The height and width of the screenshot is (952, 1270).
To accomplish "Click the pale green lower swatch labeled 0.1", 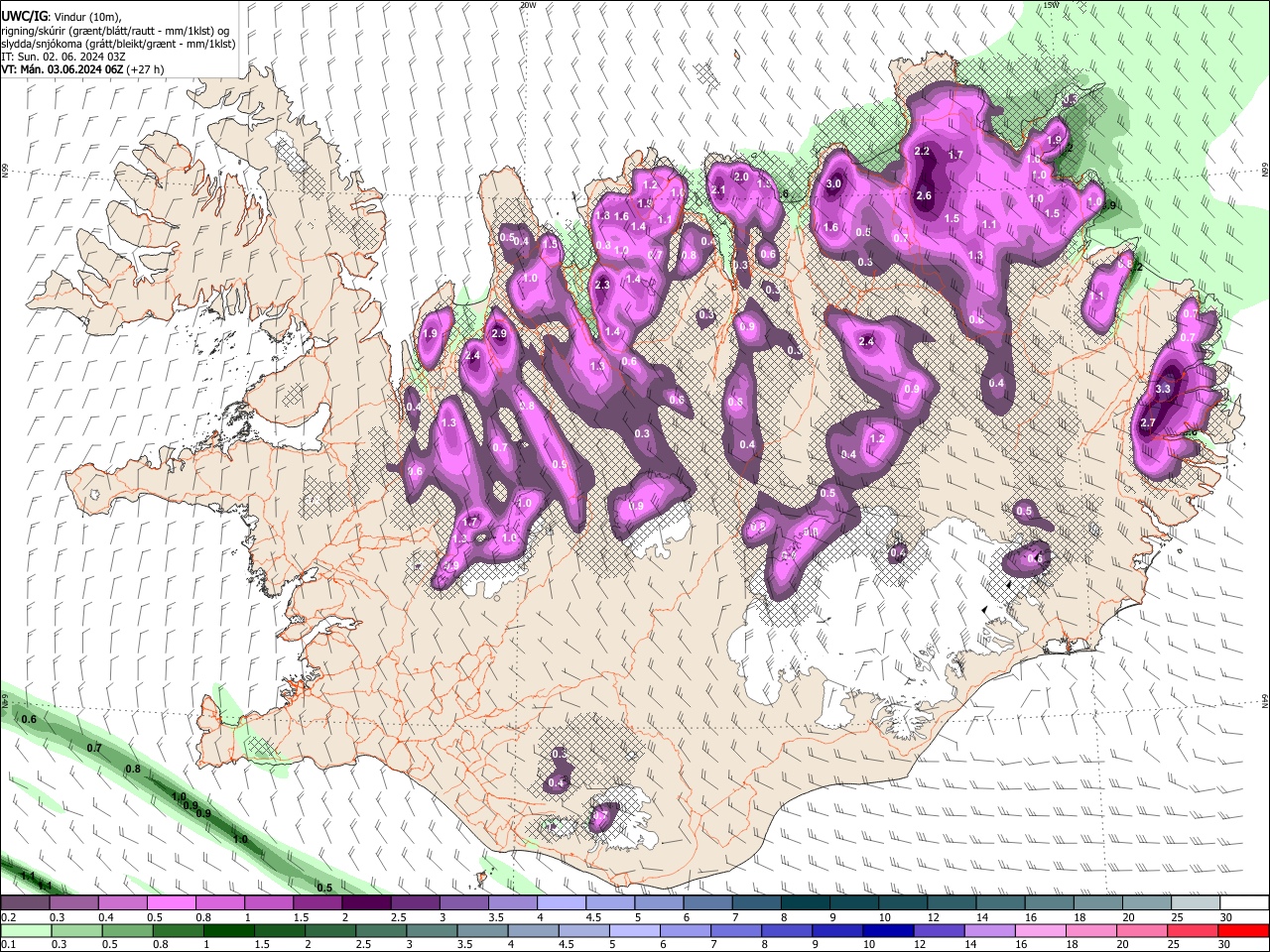I will 26,930.
